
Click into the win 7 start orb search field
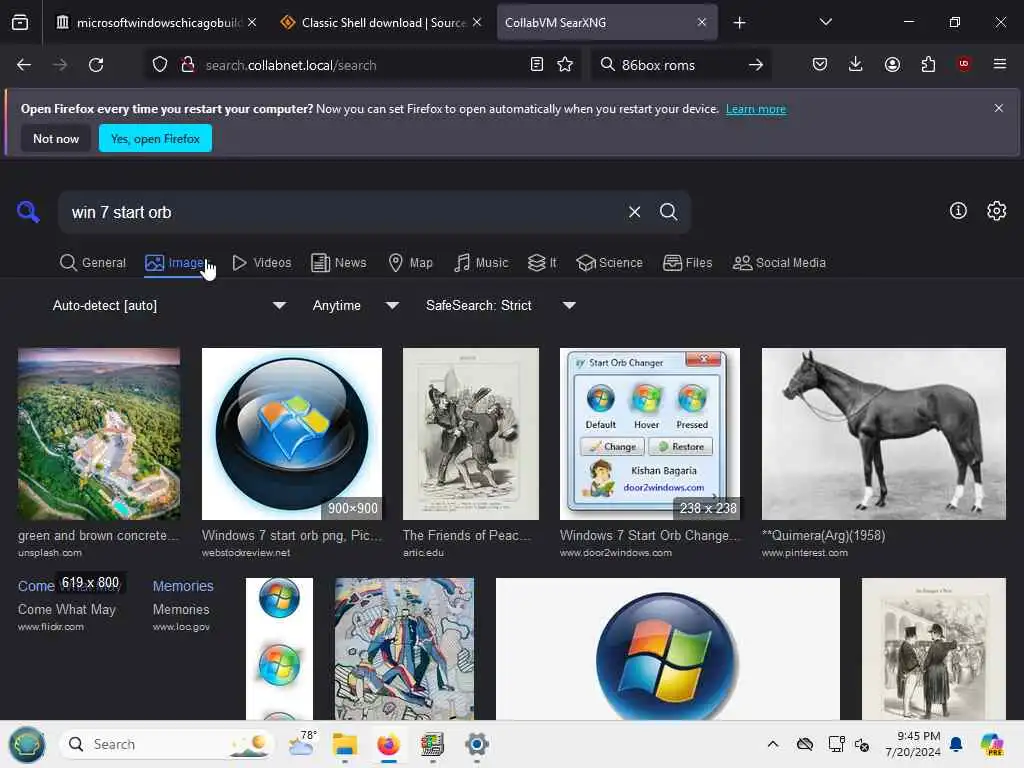[340, 212]
